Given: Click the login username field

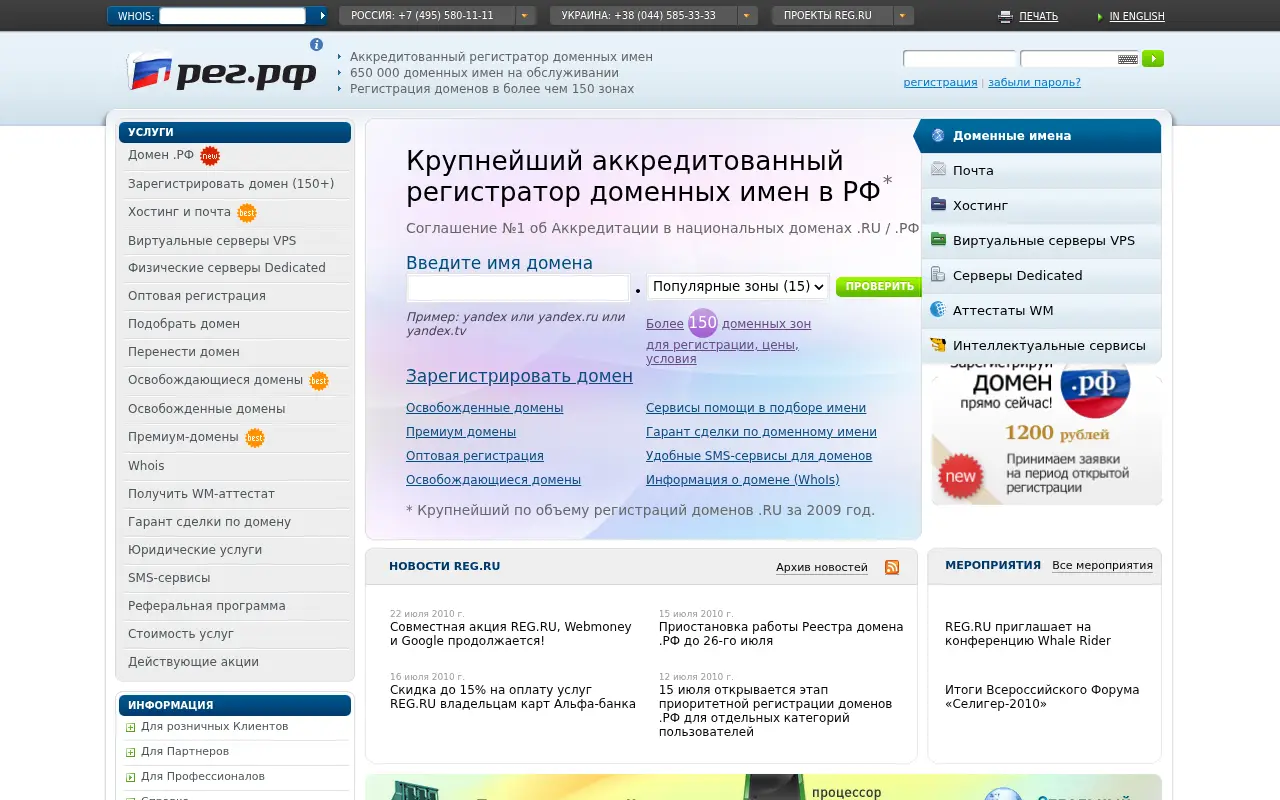Looking at the screenshot, I should 959,59.
